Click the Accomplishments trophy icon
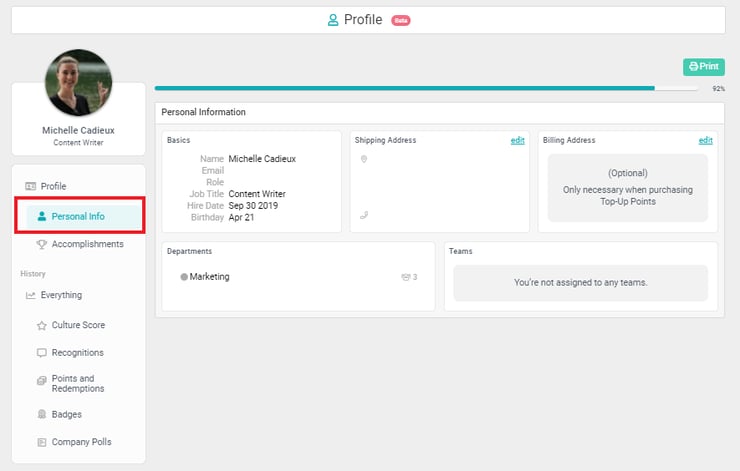740x471 pixels. 41,244
